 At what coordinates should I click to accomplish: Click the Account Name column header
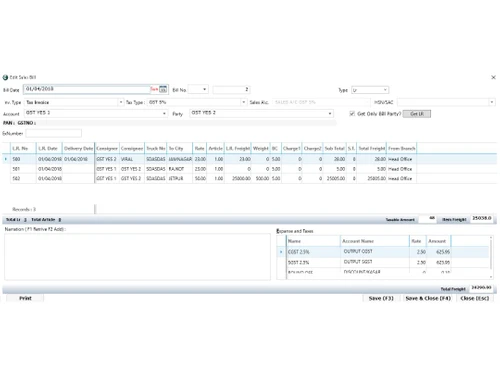coord(374,241)
